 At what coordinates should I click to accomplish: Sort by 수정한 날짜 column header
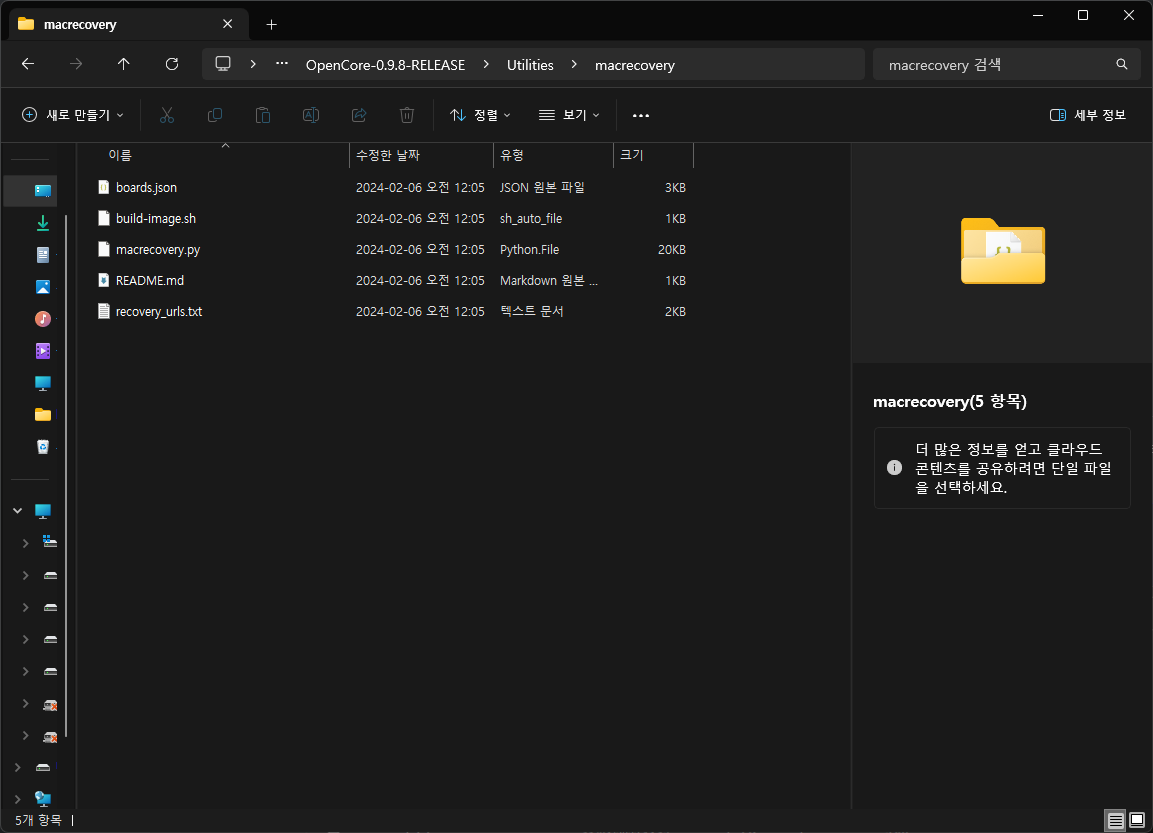[388, 155]
